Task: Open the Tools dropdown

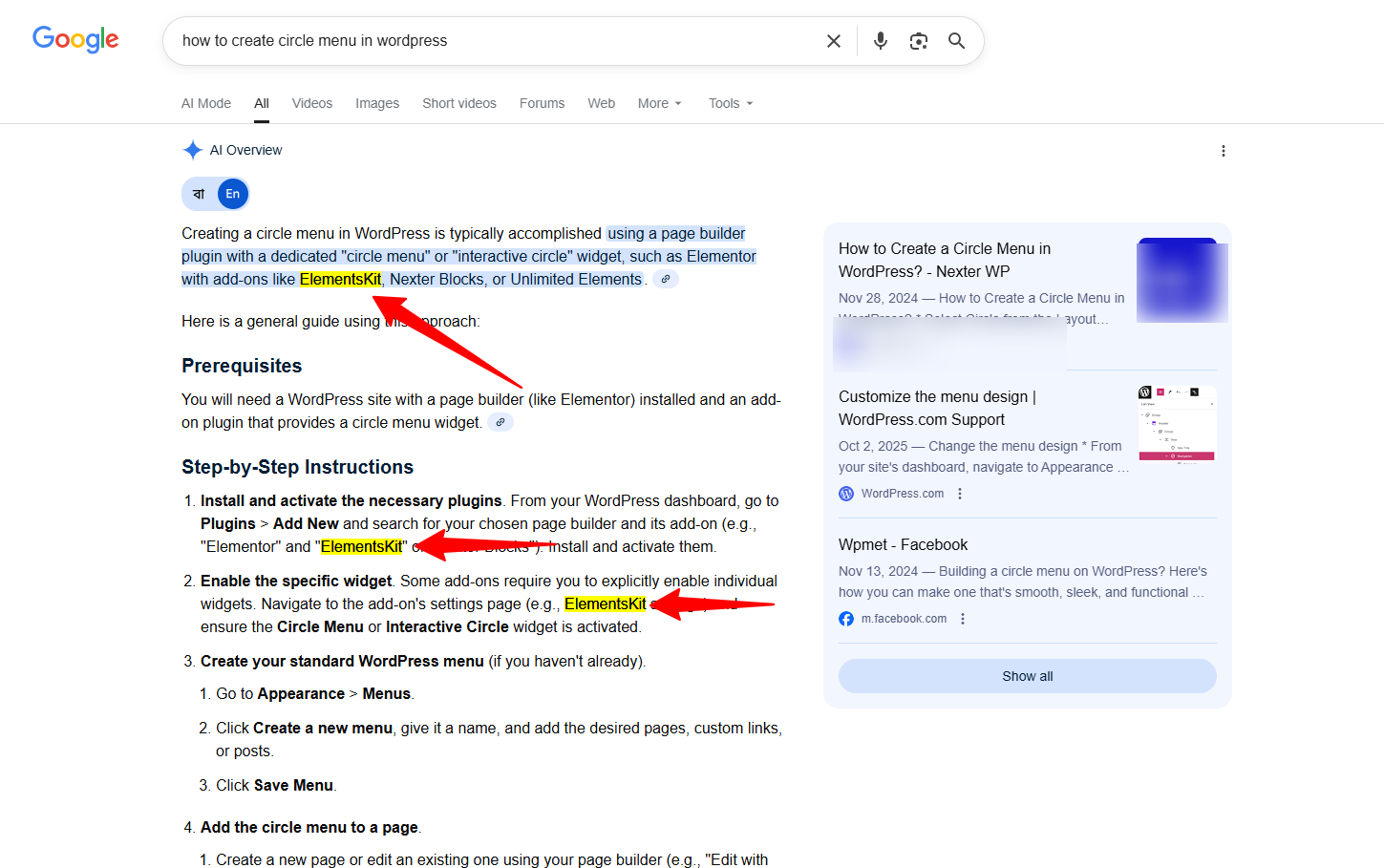Action: 730,103
